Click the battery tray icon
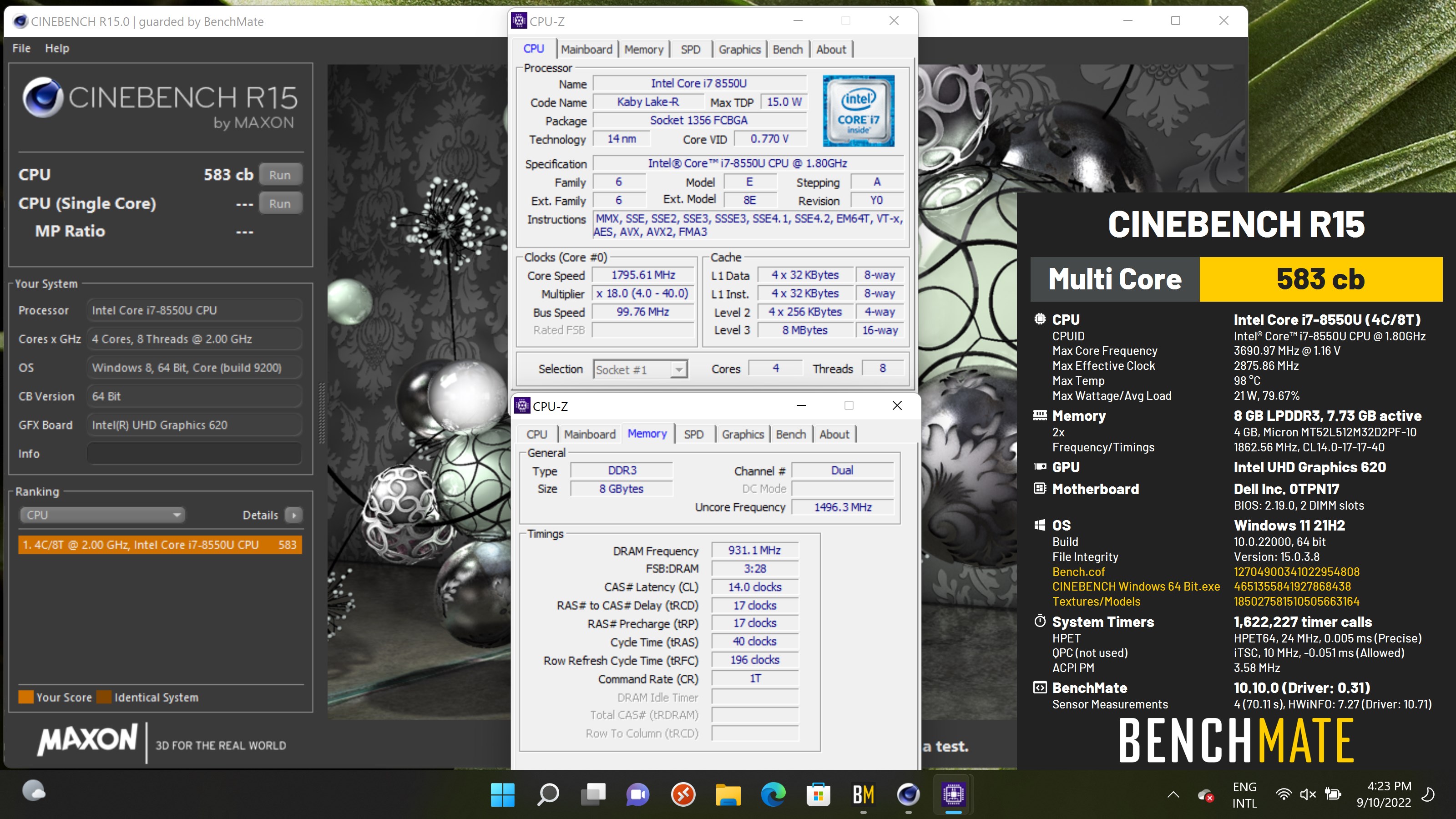The height and width of the screenshot is (819, 1456). click(x=1333, y=795)
